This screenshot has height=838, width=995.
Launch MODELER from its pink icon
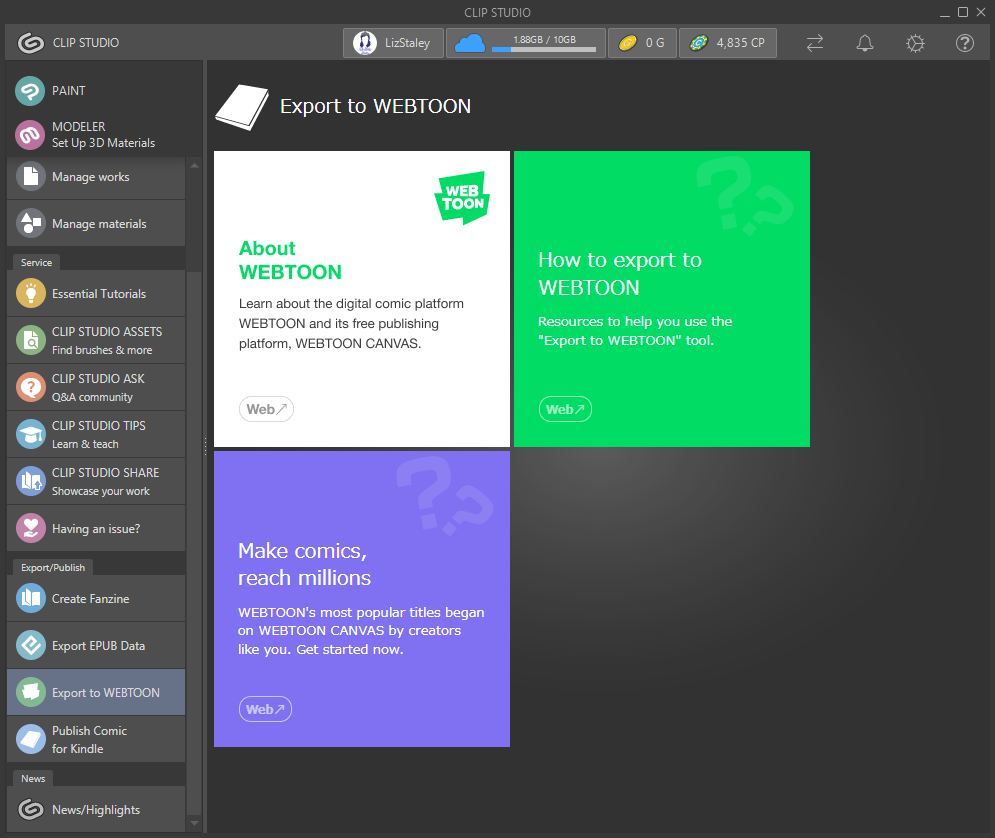[x=30, y=134]
